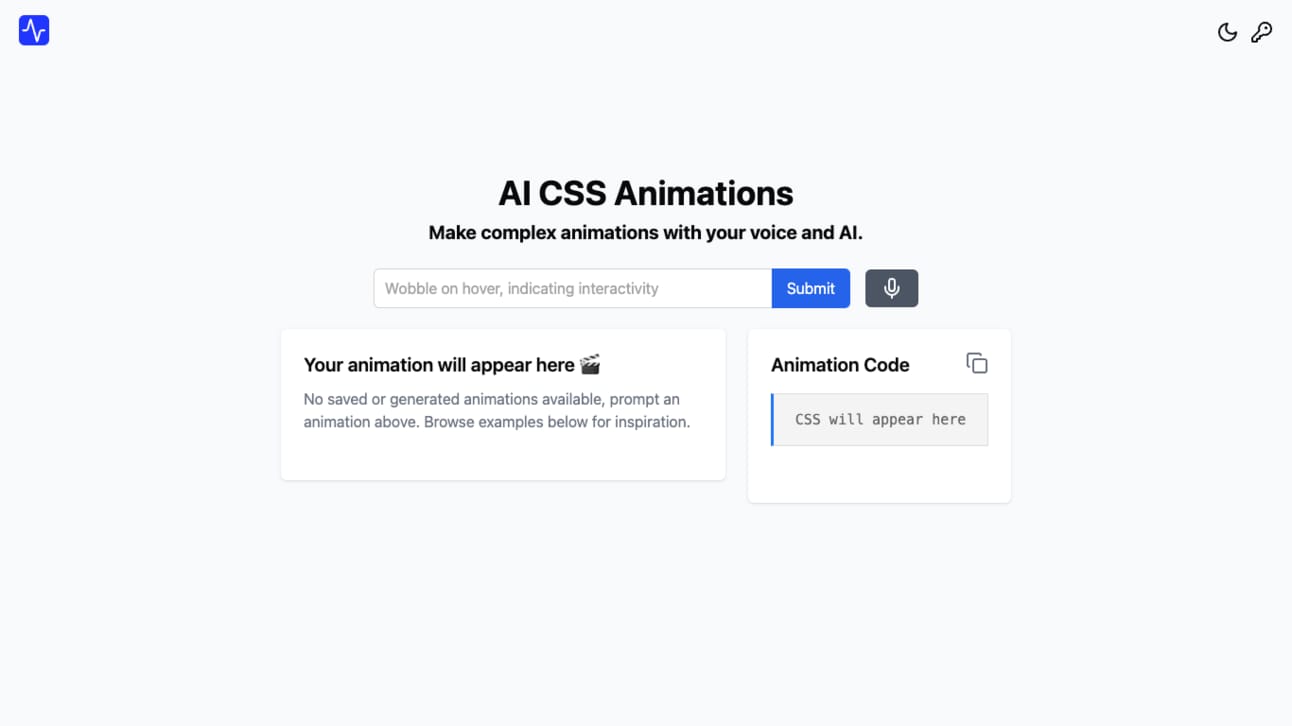Click the 'Make complex animations with your voice' subtitle

click(646, 233)
